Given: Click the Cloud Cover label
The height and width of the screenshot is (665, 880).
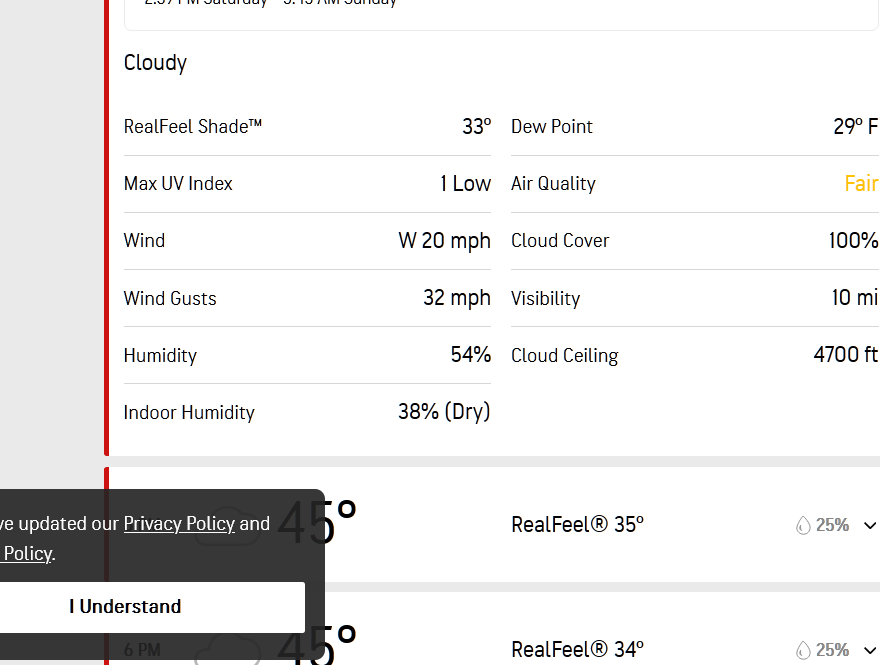Looking at the screenshot, I should 560,241.
